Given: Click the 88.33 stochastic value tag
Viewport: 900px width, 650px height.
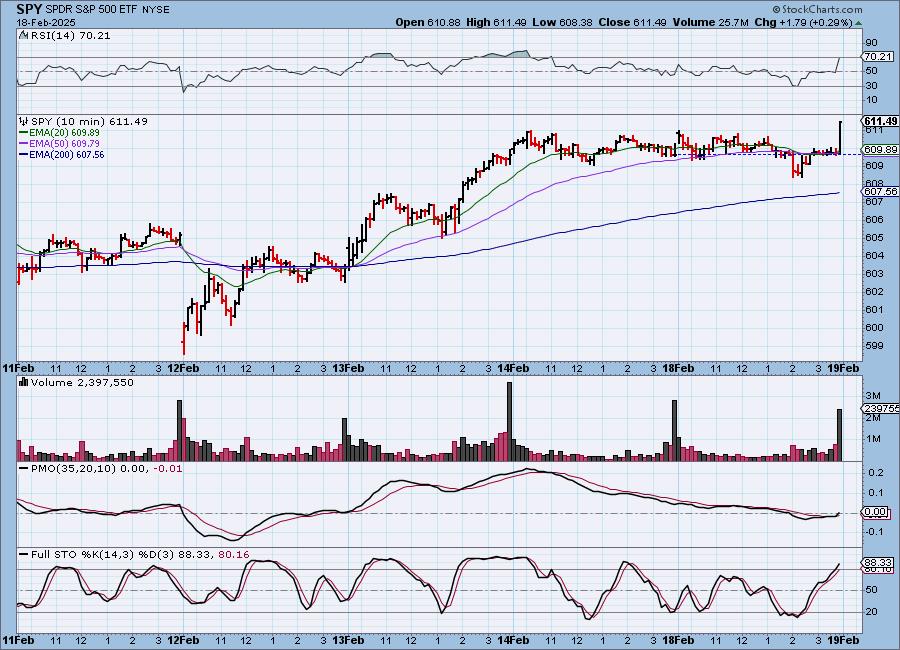Looking at the screenshot, I should (878, 562).
